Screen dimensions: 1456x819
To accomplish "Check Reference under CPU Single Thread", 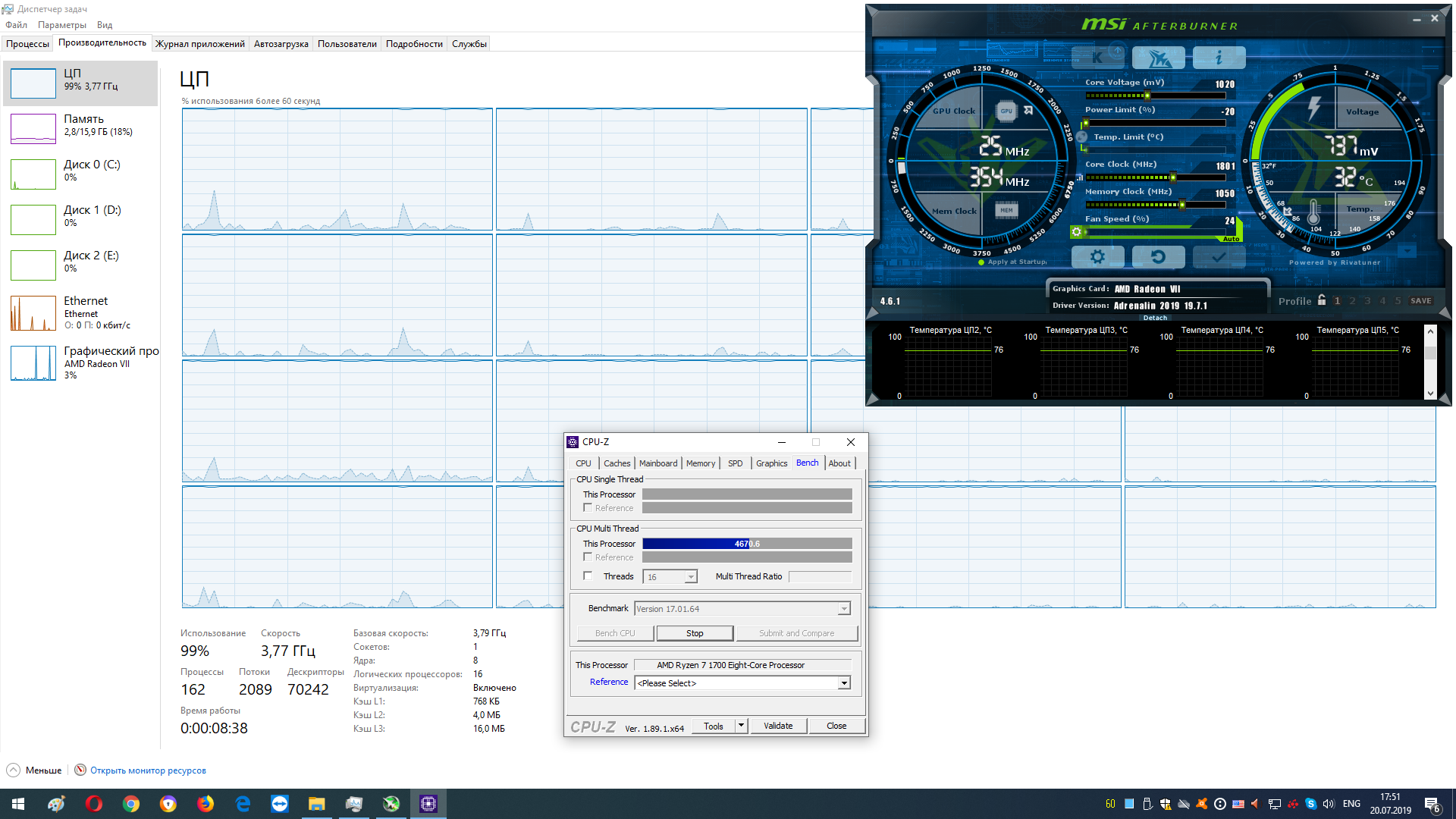I will coord(588,508).
